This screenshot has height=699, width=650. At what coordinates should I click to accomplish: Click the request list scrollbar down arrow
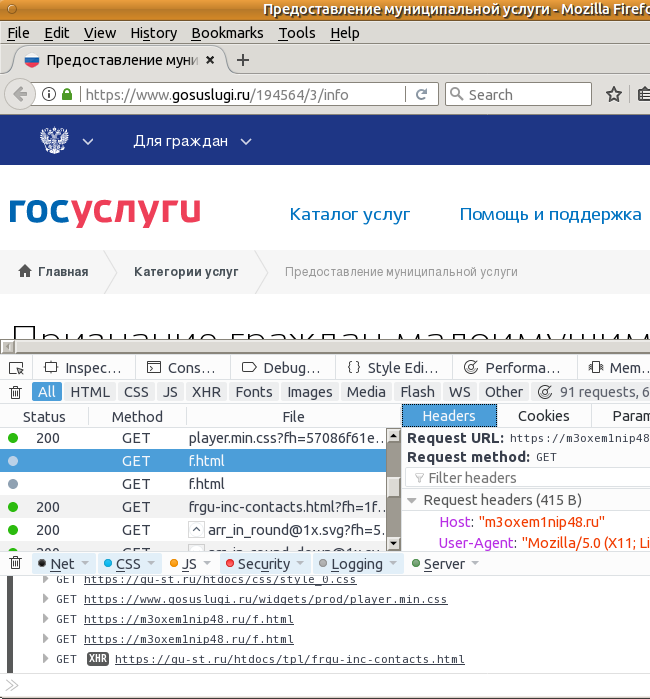point(394,543)
